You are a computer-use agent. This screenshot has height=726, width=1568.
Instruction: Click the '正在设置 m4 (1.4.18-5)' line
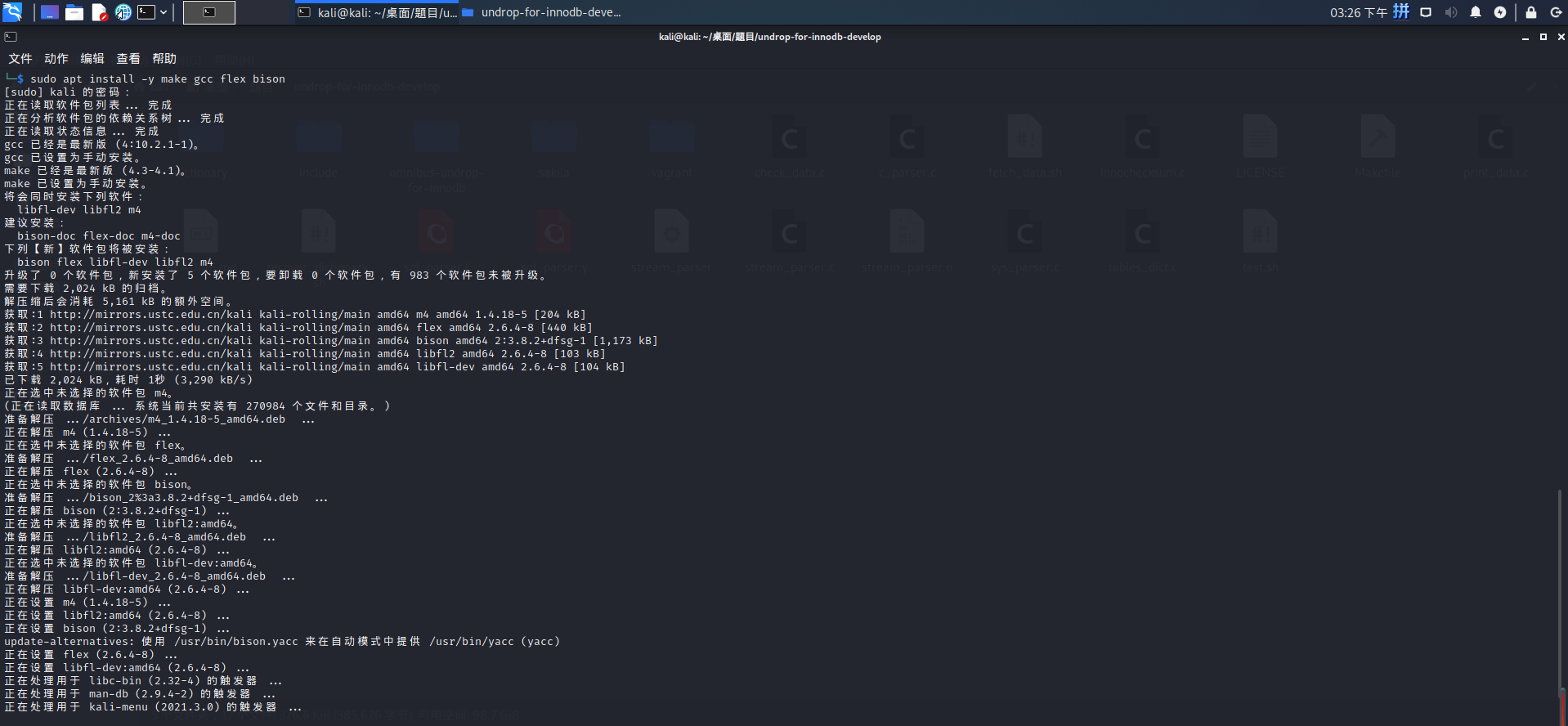click(87, 603)
